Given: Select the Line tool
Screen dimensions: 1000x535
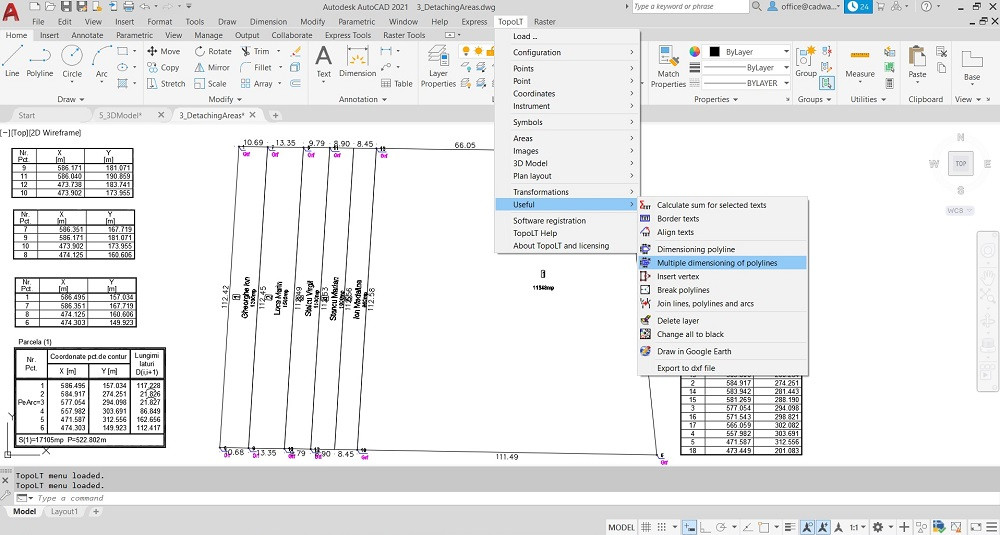Looking at the screenshot, I should click(x=12, y=61).
